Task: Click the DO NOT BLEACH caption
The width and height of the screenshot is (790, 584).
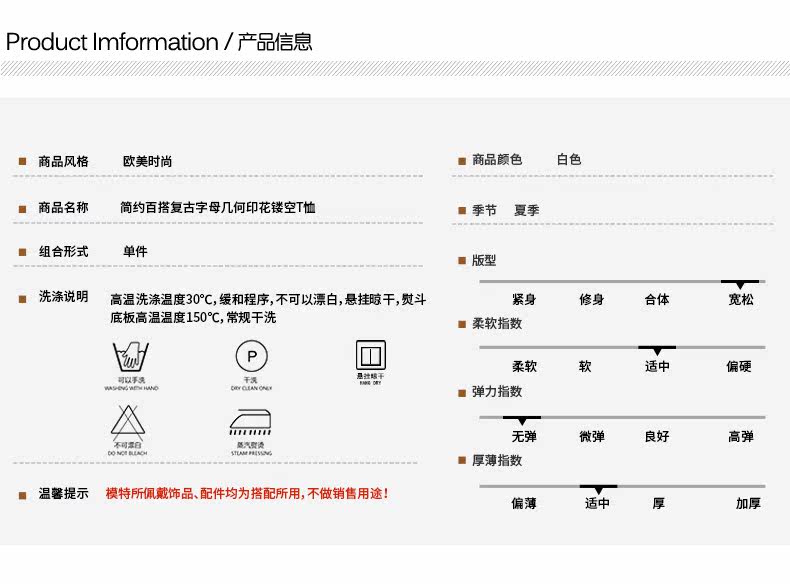Action: 127,453
